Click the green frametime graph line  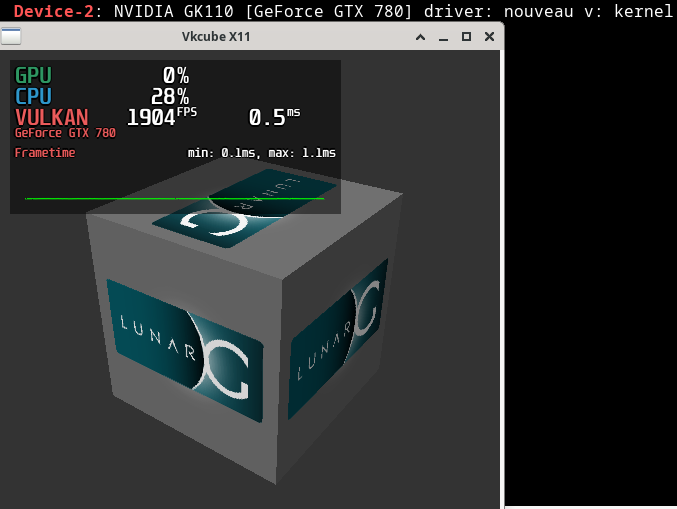[x=174, y=199]
